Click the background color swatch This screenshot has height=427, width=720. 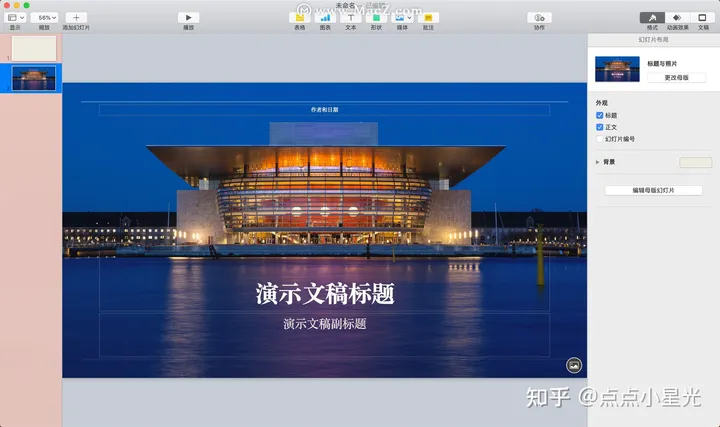pyautogui.click(x=696, y=162)
